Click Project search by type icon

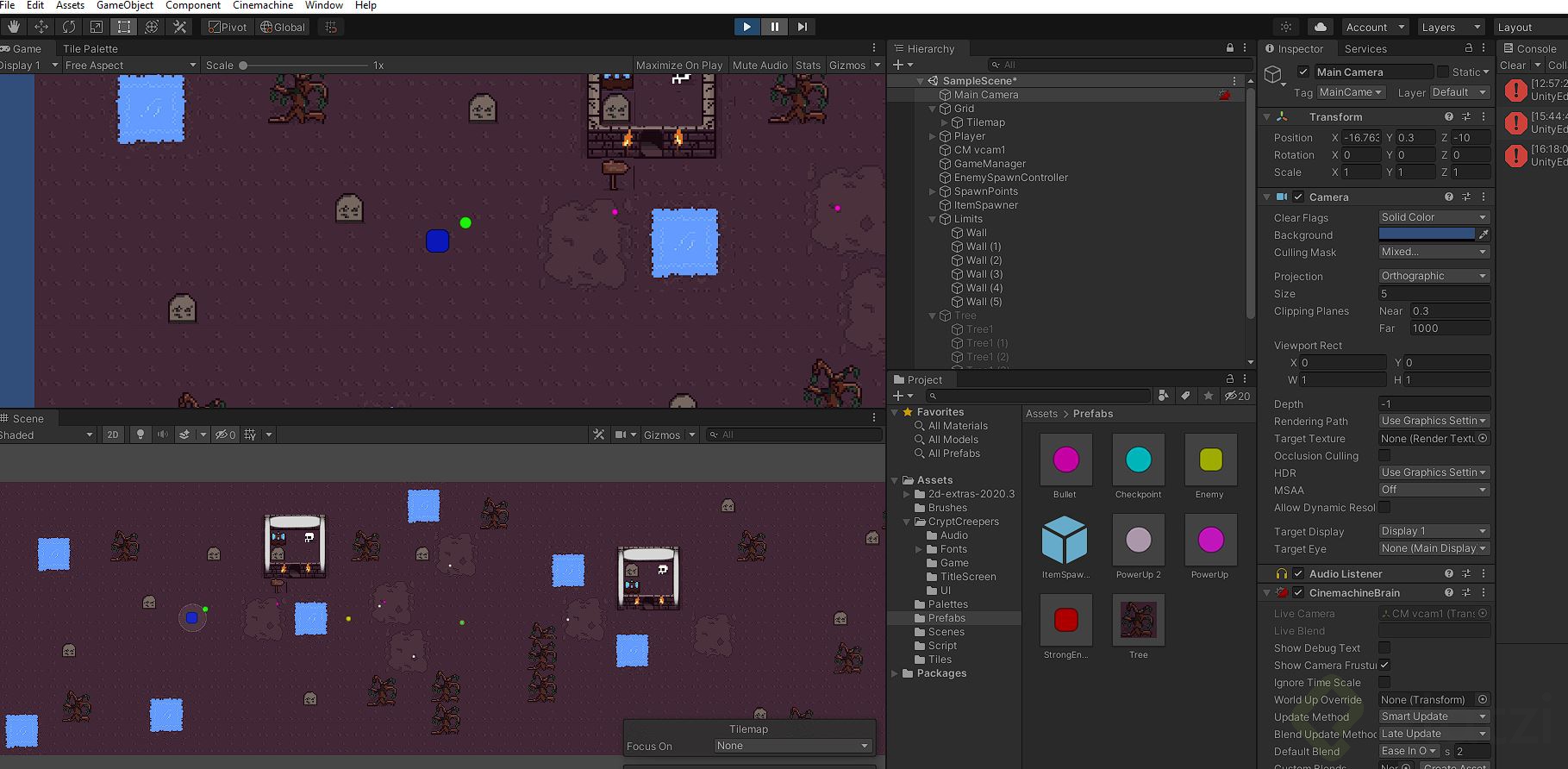point(1164,396)
